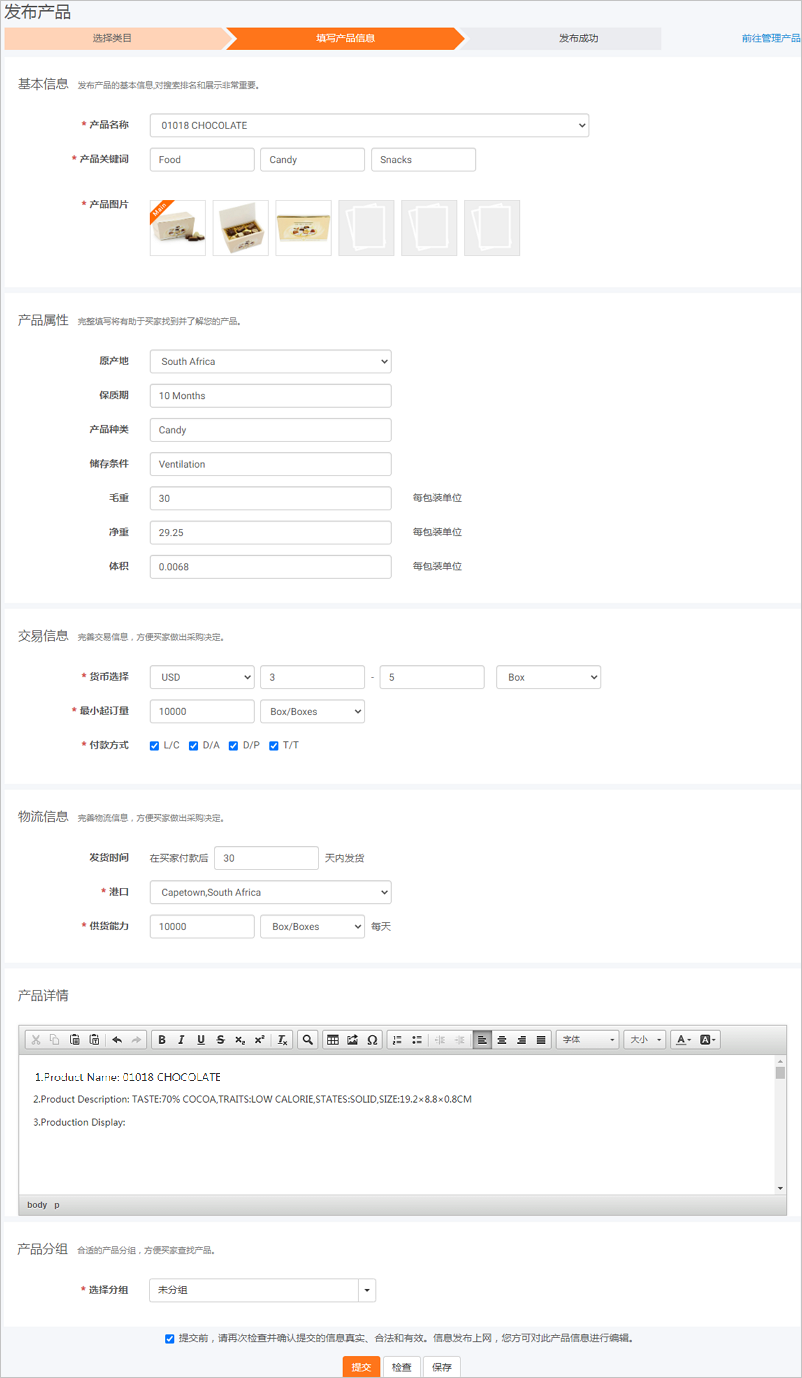
Task: Open the 前往管理产品 link
Action: click(770, 39)
